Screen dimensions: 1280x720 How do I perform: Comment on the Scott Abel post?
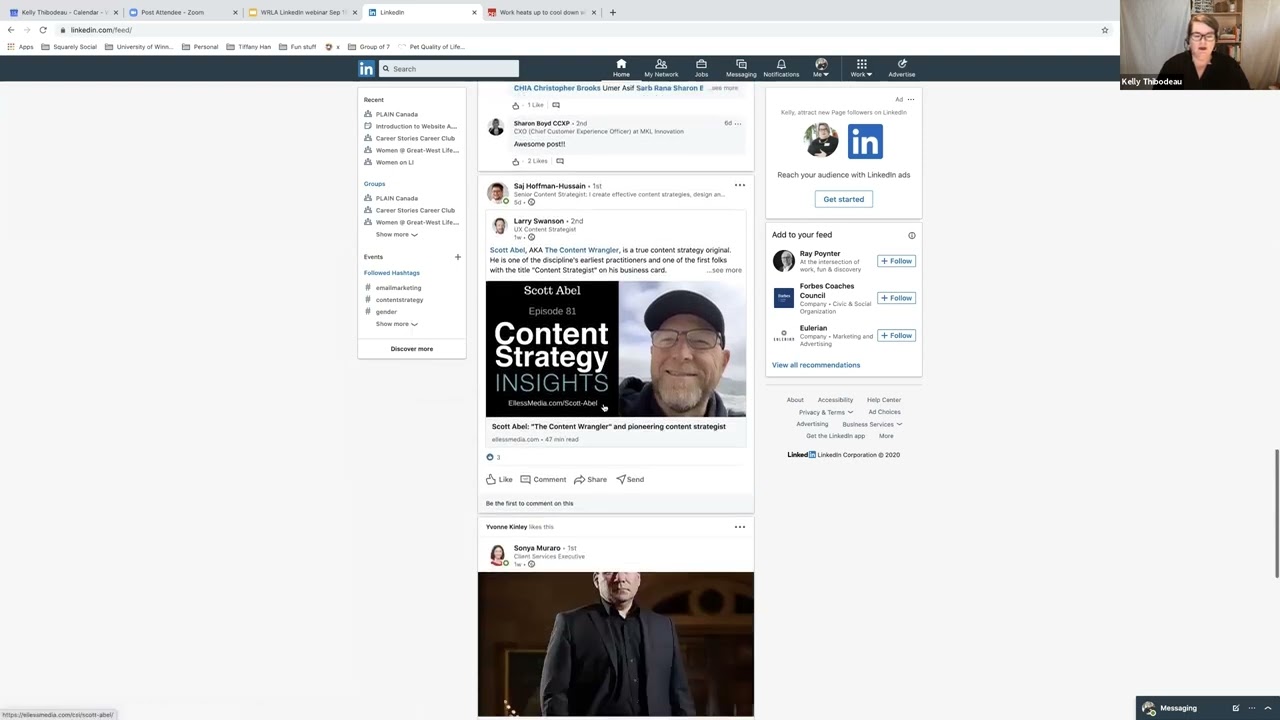[543, 479]
